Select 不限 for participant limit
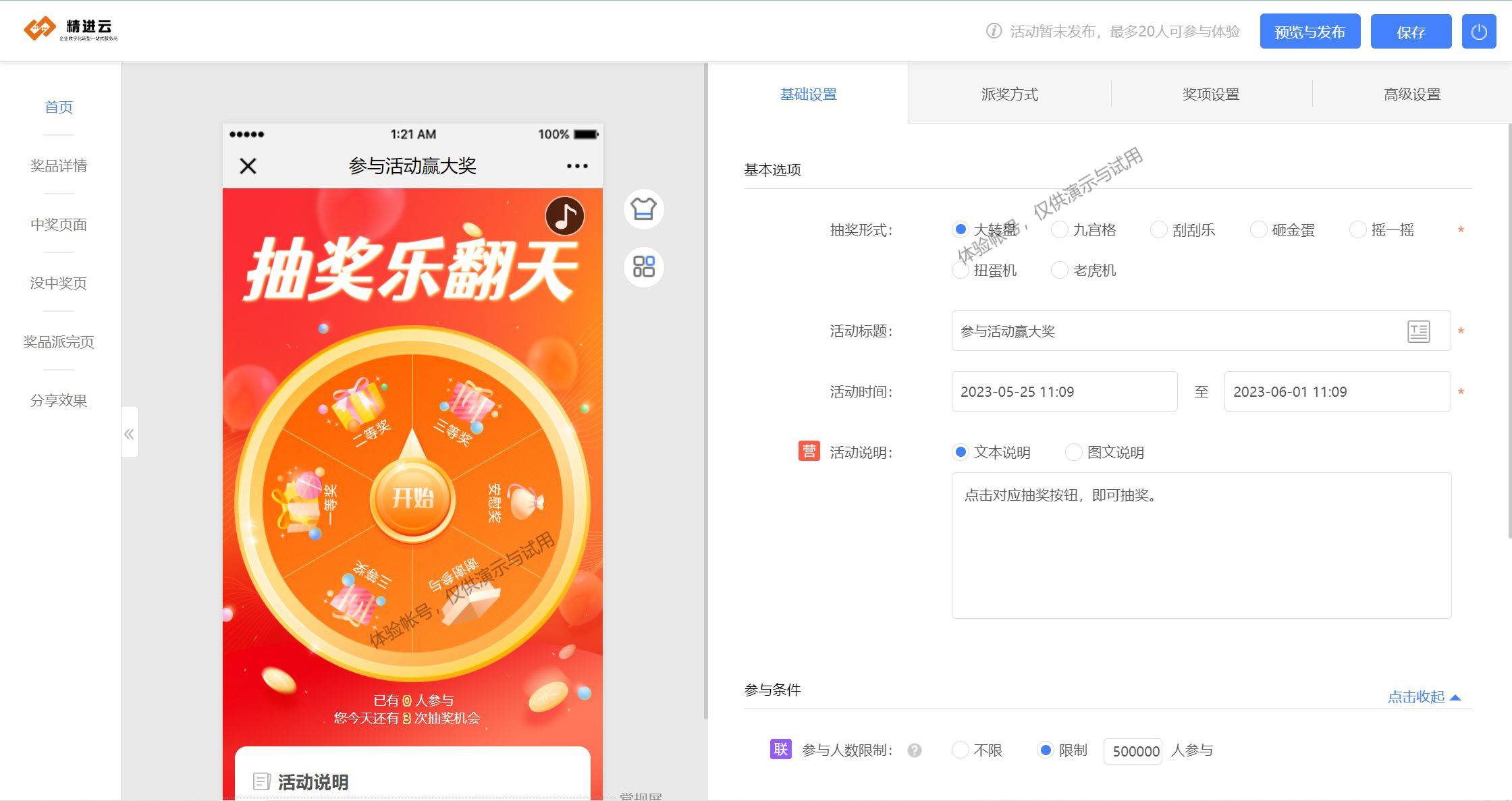The height and width of the screenshot is (801, 1512). click(x=960, y=750)
